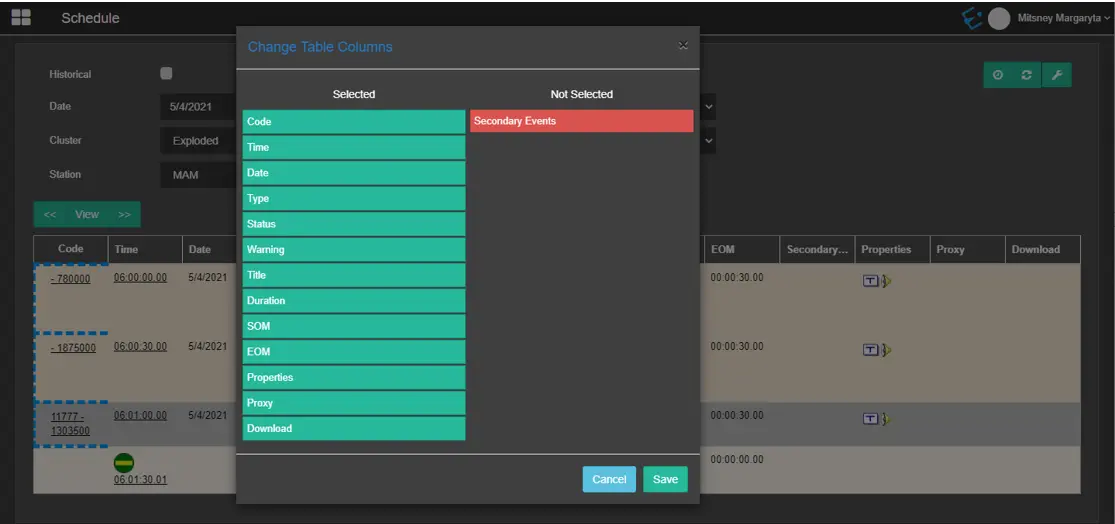The height and width of the screenshot is (524, 1115).
Task: Open the Station MAM dropdown
Action: (196, 175)
